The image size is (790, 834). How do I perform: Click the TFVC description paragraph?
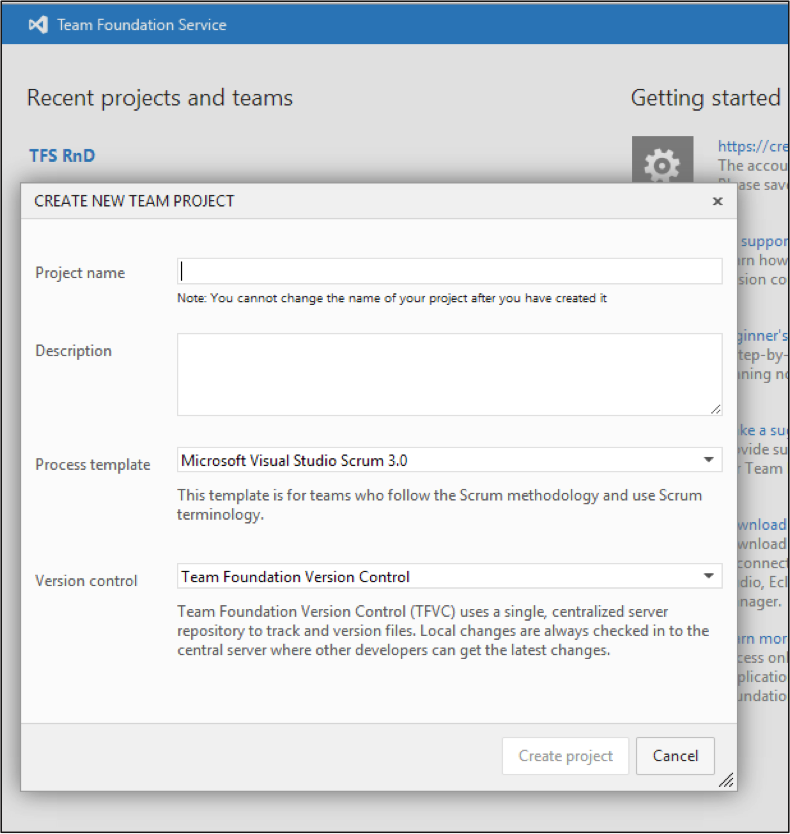click(443, 631)
